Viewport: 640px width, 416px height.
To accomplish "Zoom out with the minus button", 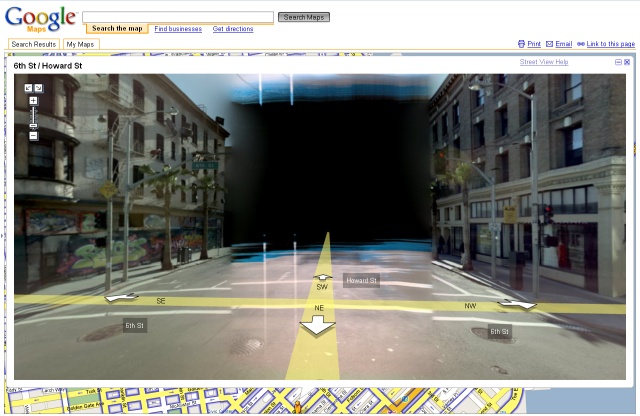I will click(33, 135).
